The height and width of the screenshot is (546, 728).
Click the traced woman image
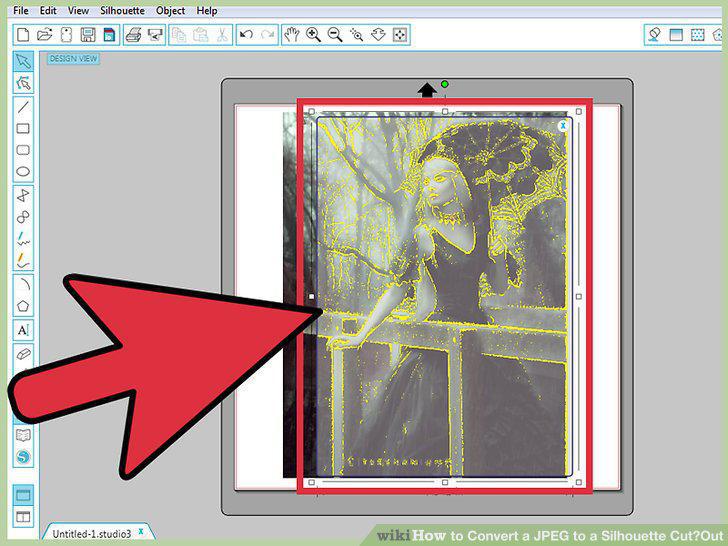coord(446,297)
